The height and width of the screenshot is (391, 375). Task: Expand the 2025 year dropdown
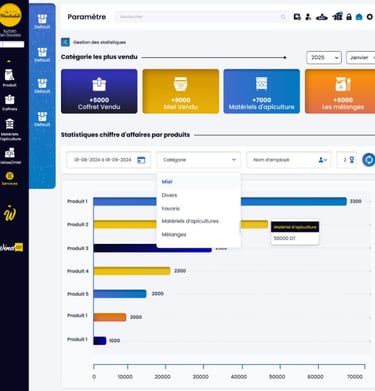pos(324,57)
